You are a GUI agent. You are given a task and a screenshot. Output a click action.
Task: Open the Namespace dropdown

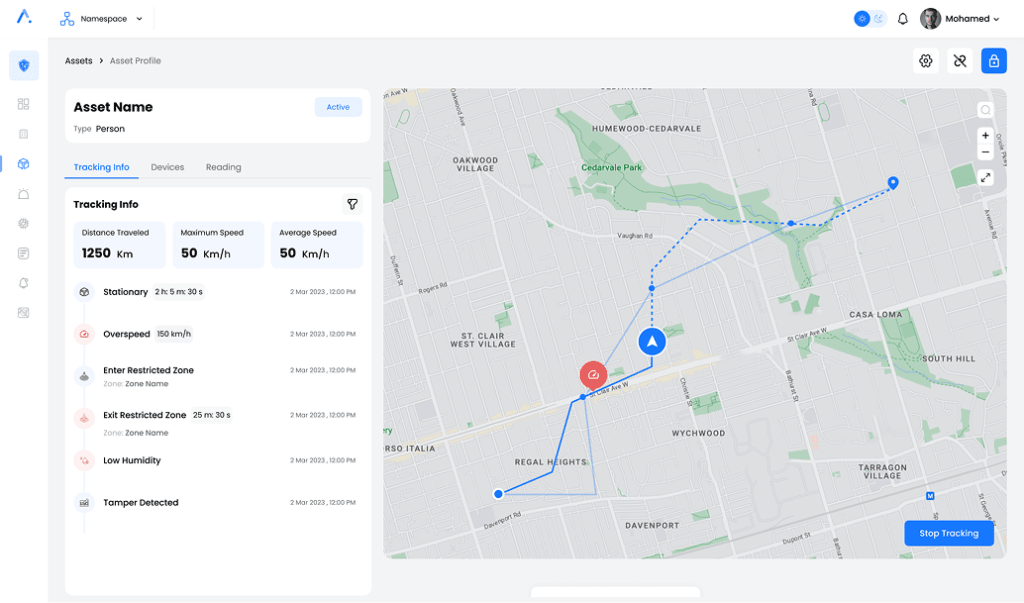click(101, 19)
